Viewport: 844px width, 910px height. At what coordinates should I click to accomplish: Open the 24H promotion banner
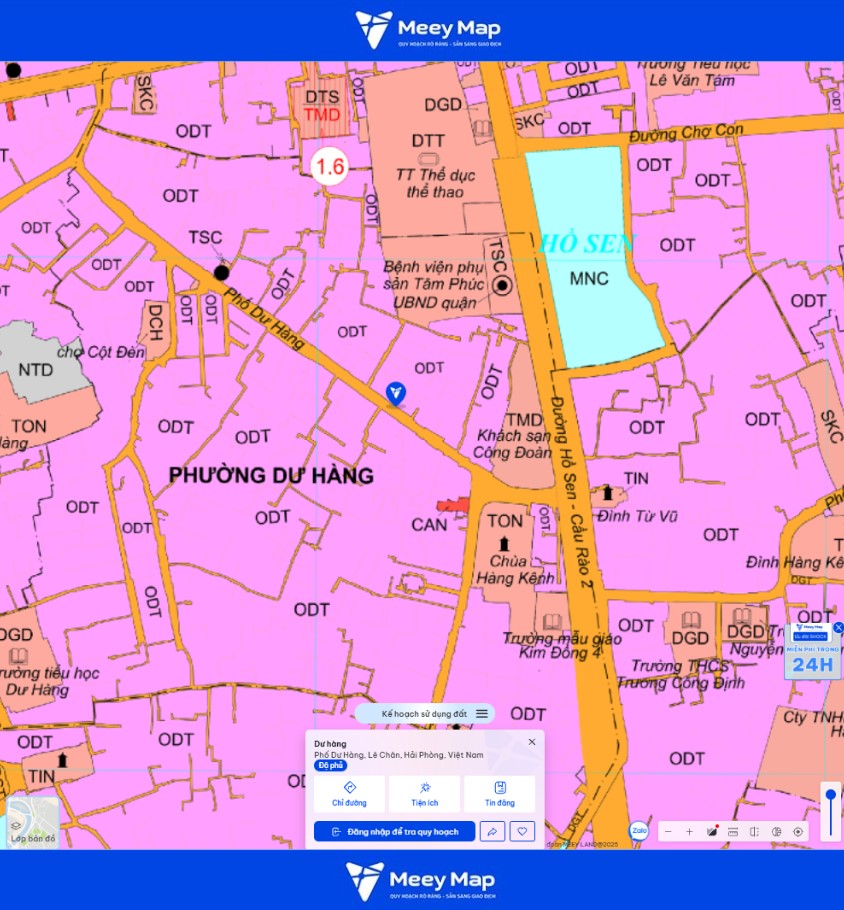(812, 651)
